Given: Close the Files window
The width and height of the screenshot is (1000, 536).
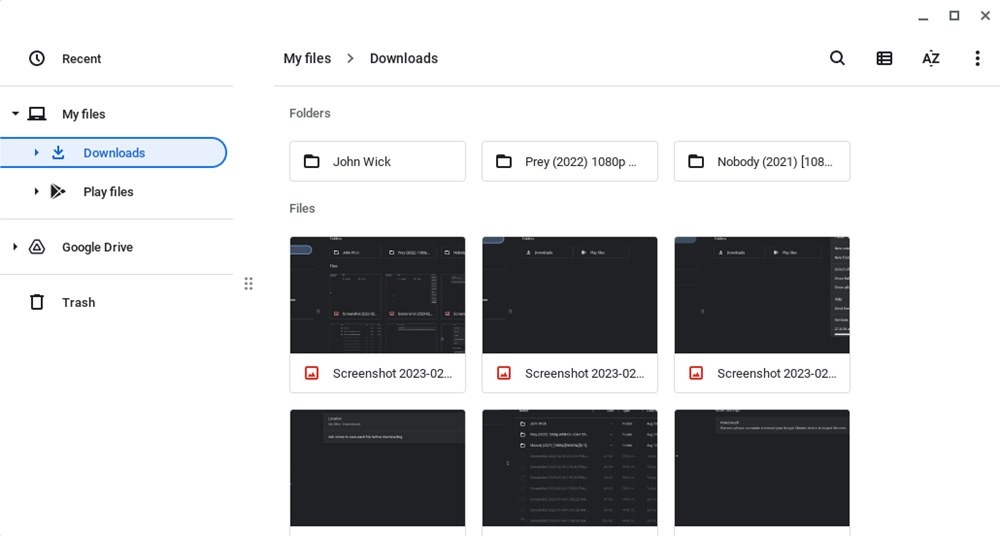Looking at the screenshot, I should [x=985, y=16].
